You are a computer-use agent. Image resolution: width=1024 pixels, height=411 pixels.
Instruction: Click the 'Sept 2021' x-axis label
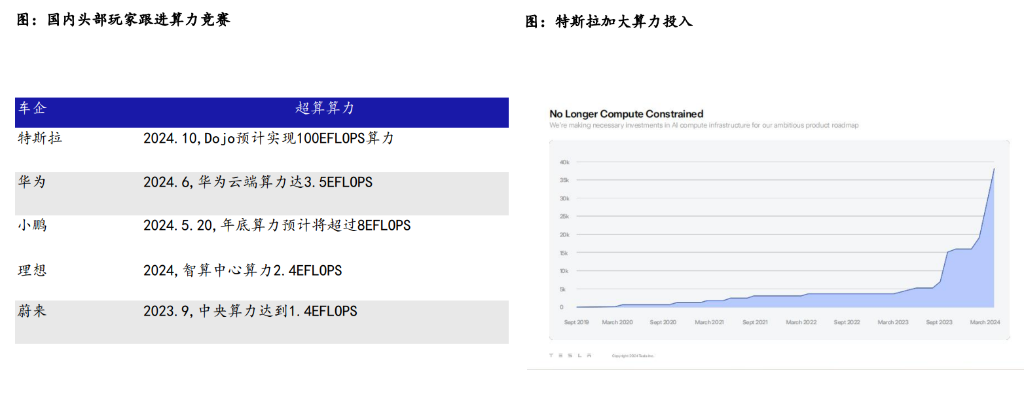coord(756,322)
